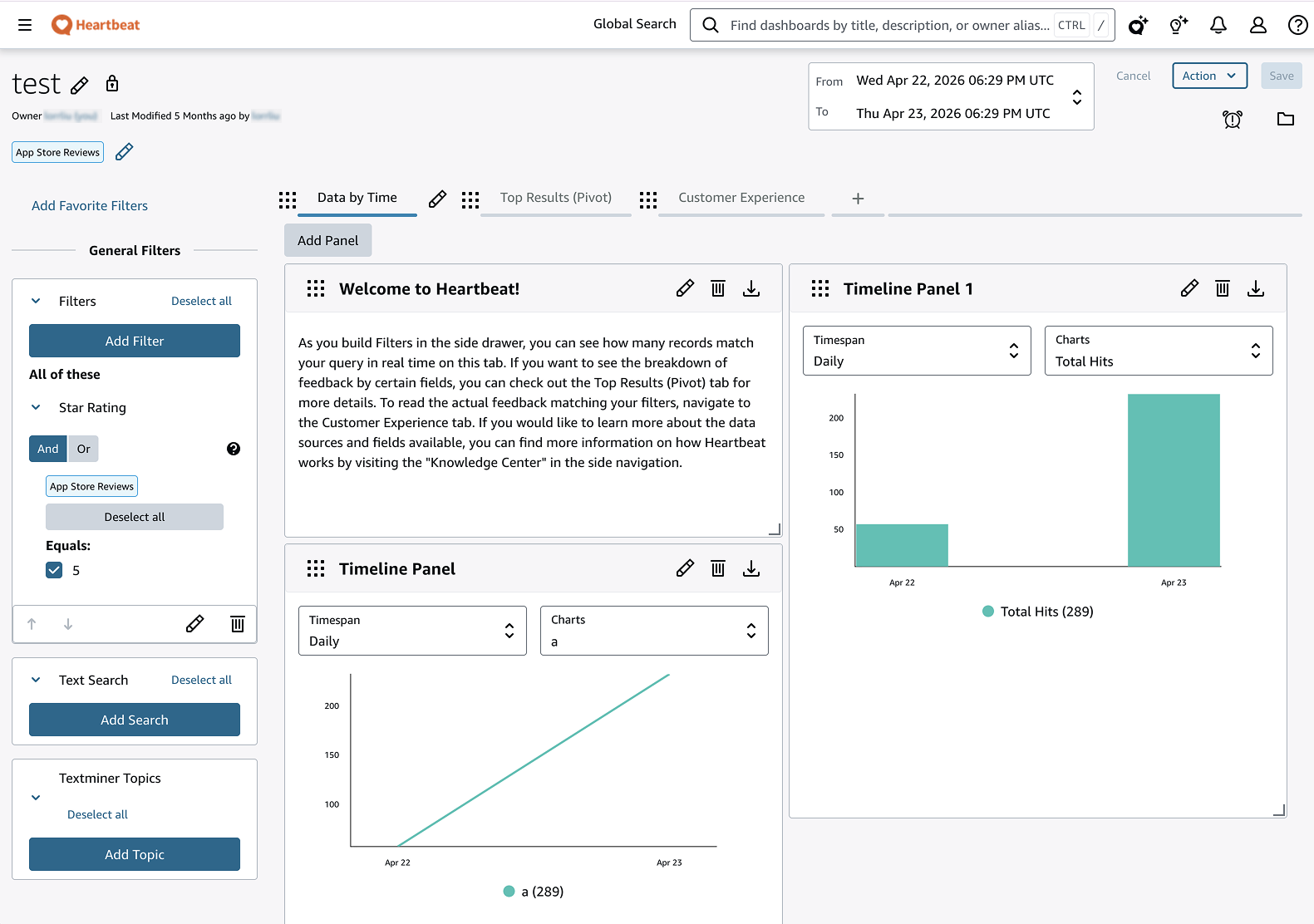Collapse the Filters section
Image resolution: width=1314 pixels, height=924 pixels.
pos(36,301)
